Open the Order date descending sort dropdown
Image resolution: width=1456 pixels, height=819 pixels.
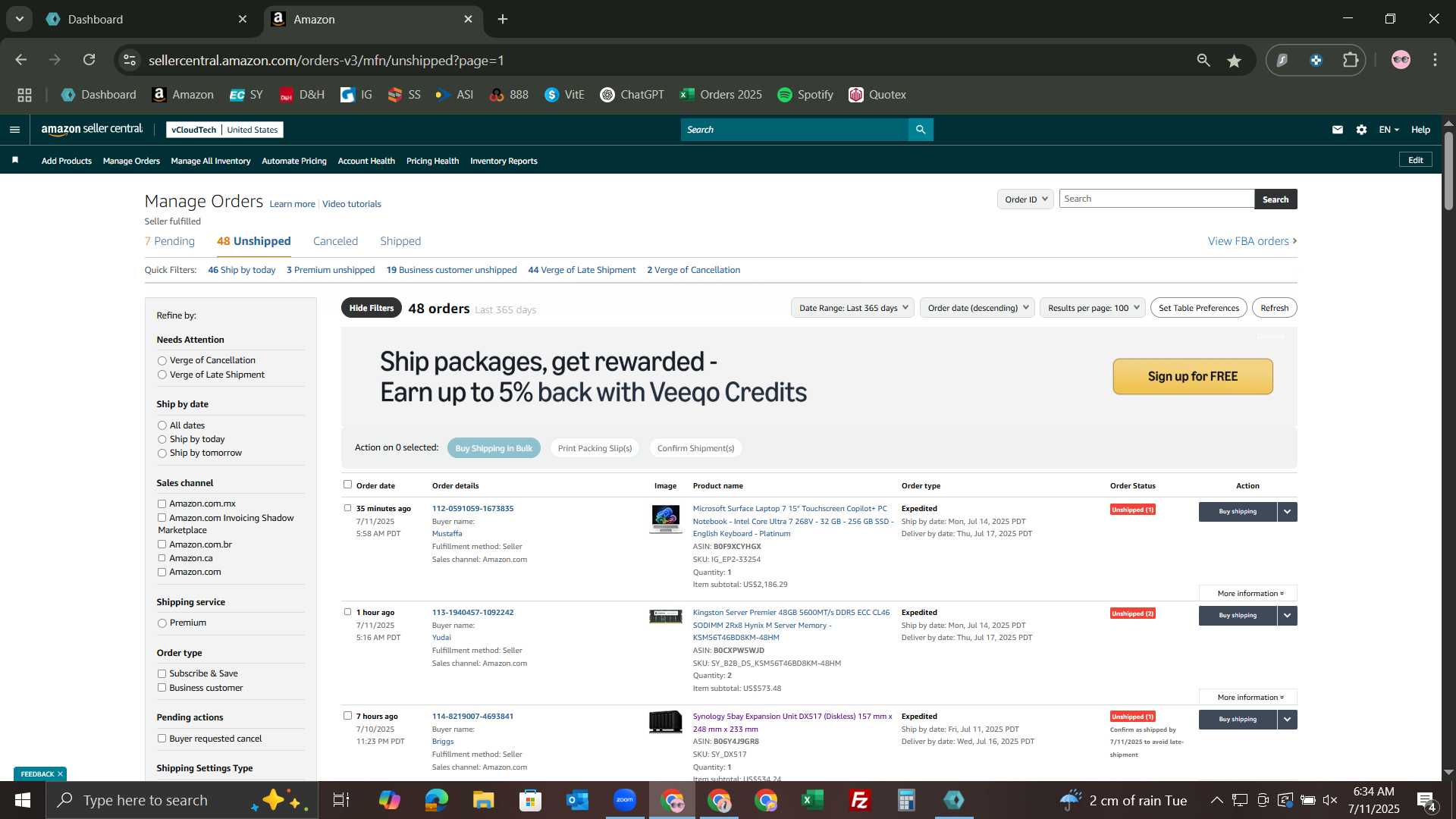977,308
